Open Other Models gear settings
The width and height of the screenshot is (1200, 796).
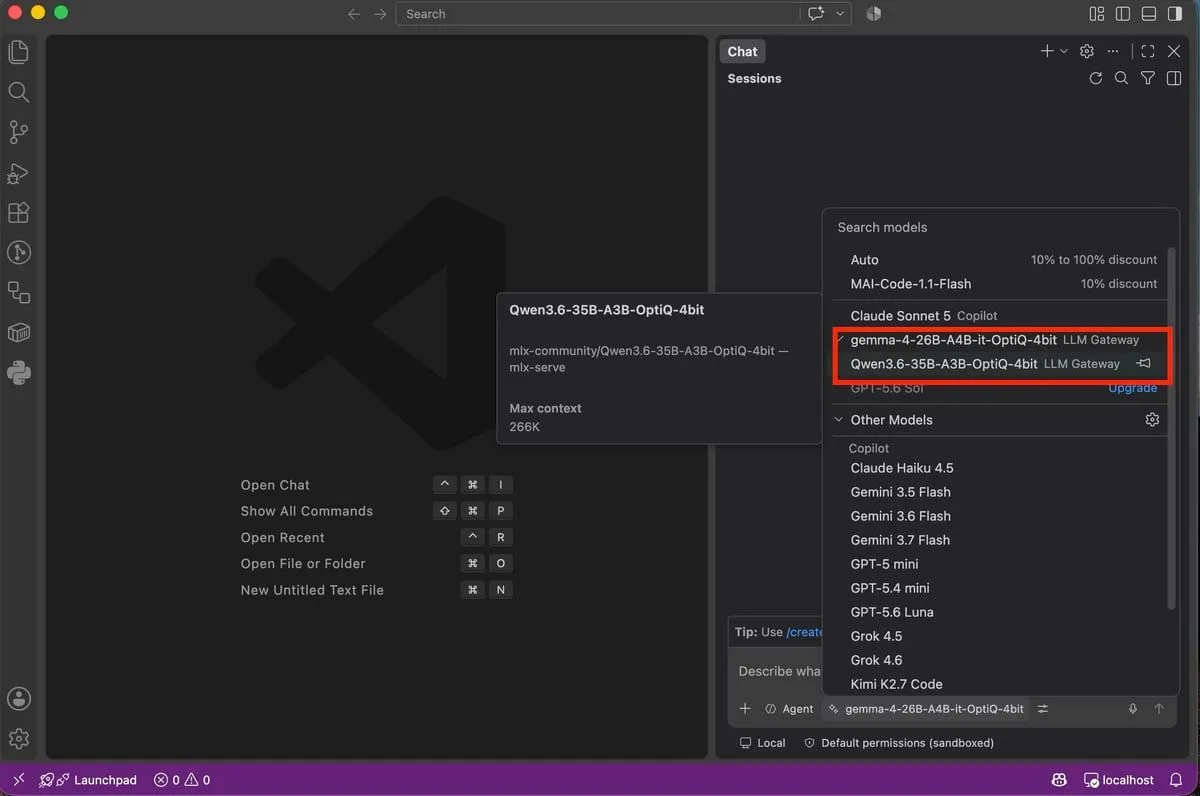[1152, 420]
